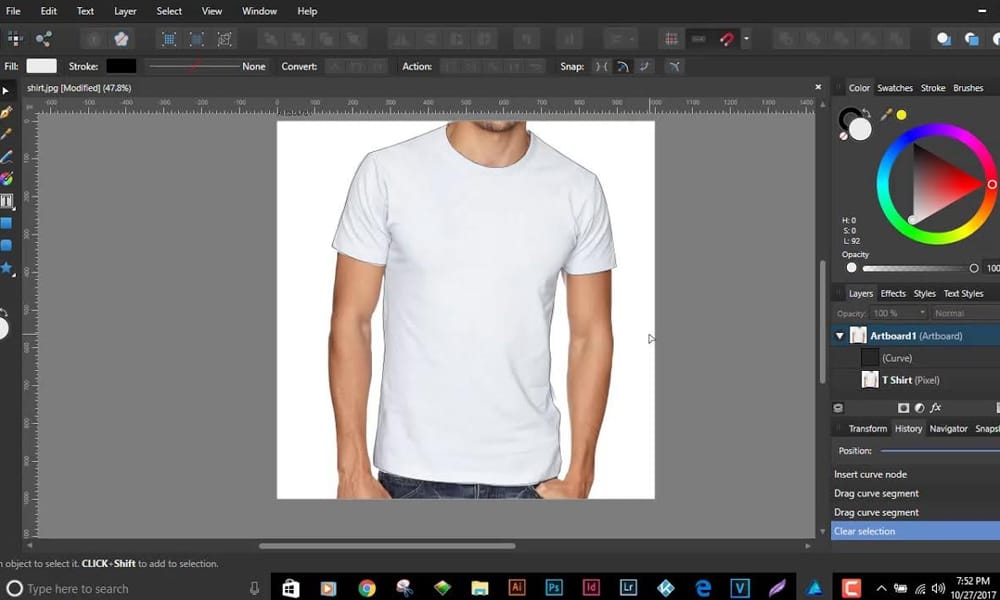Click the None stroke style button
The image size is (1000, 600).
pos(253,66)
